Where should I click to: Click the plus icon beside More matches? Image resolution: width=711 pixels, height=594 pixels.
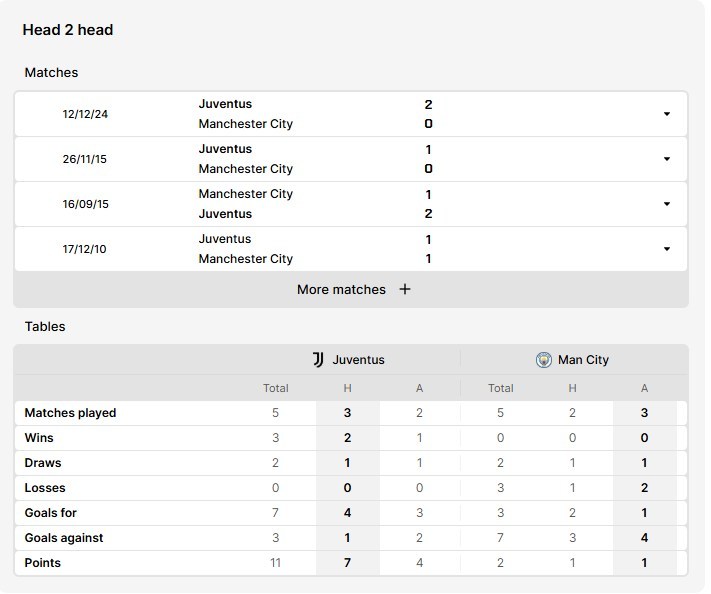(405, 290)
